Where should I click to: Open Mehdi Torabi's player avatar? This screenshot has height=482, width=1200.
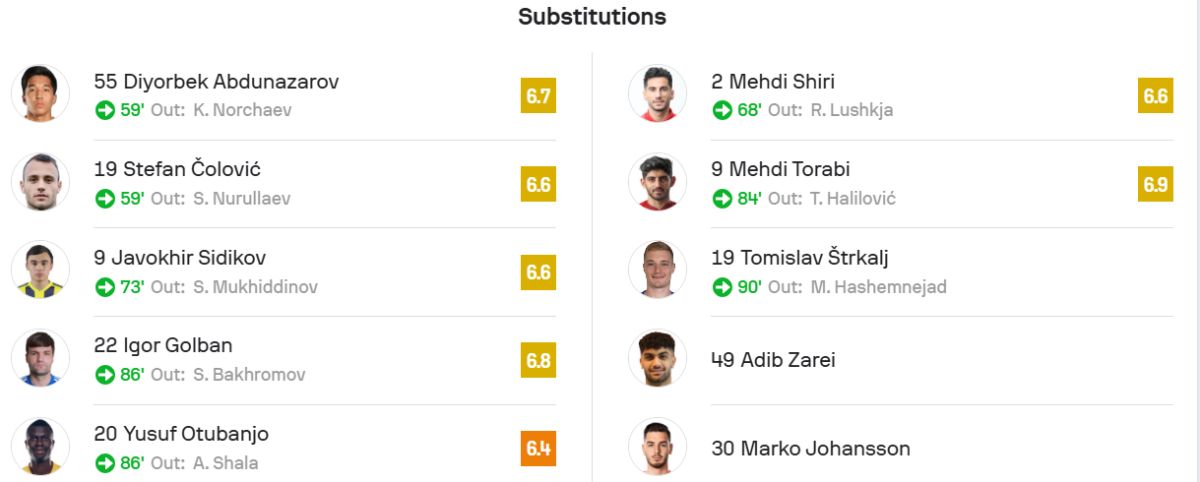[x=657, y=182]
